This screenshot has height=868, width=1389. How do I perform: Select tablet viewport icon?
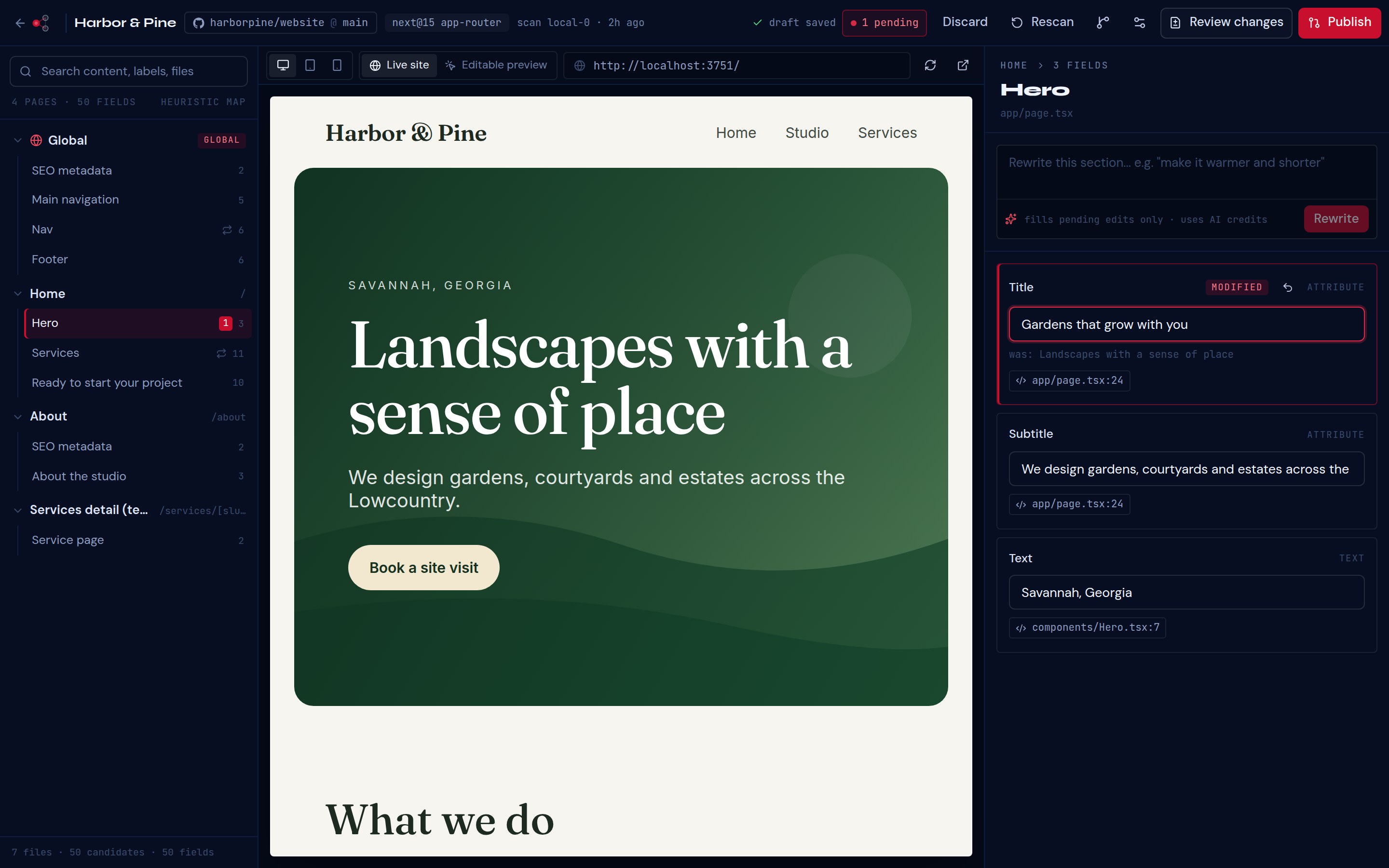[310, 66]
